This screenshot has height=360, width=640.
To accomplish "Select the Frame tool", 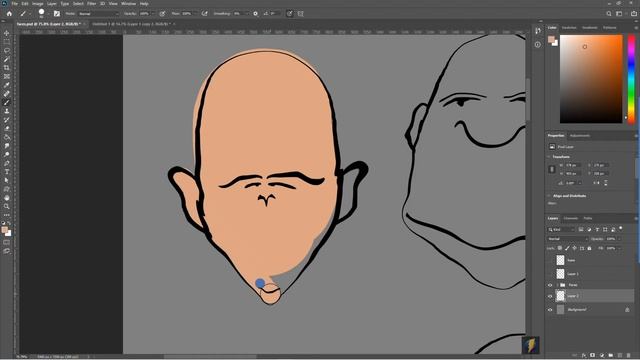I will pos(7,76).
